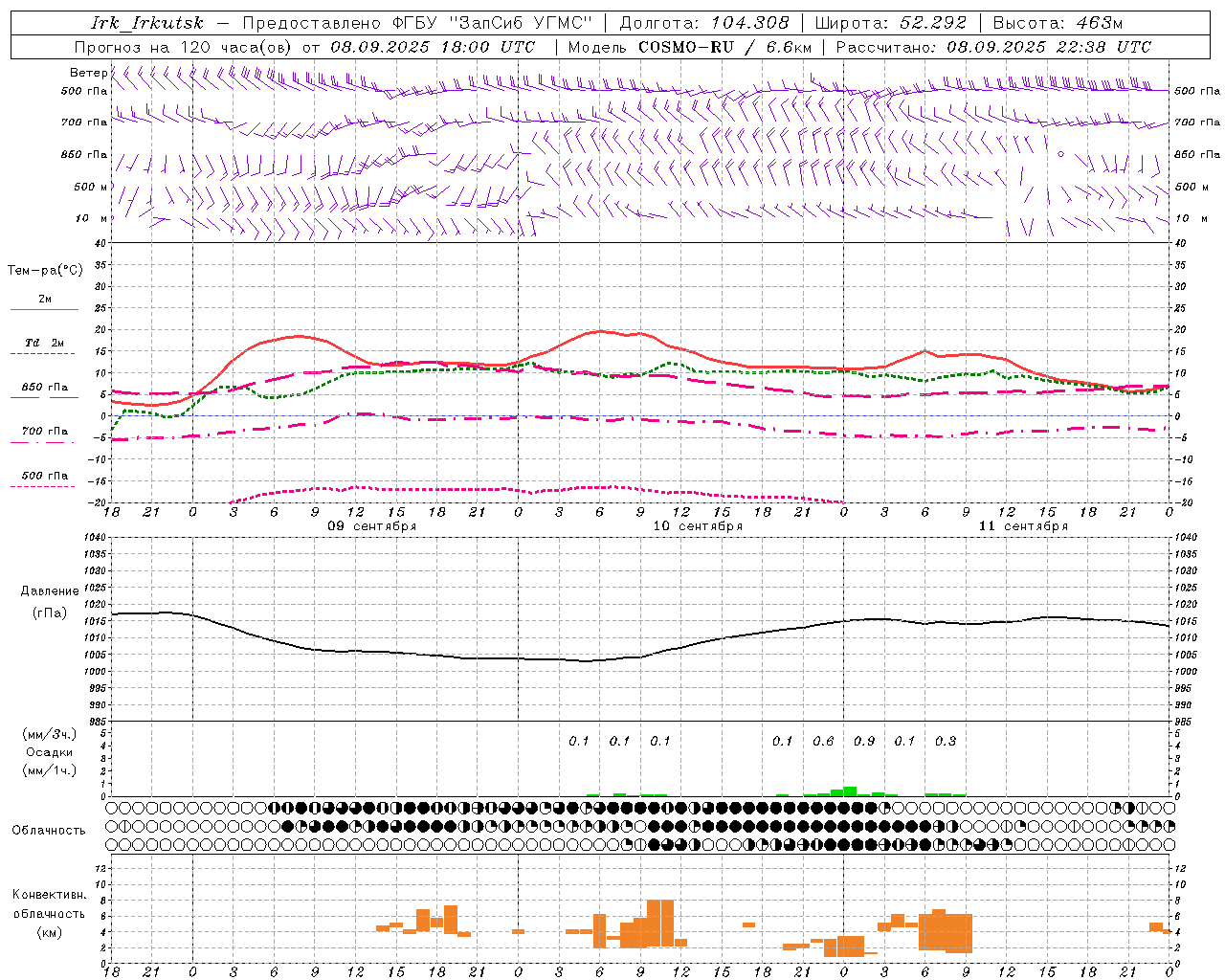Click the precipitation value '0.3'
Screen dimensions: 1225x980
946,741
